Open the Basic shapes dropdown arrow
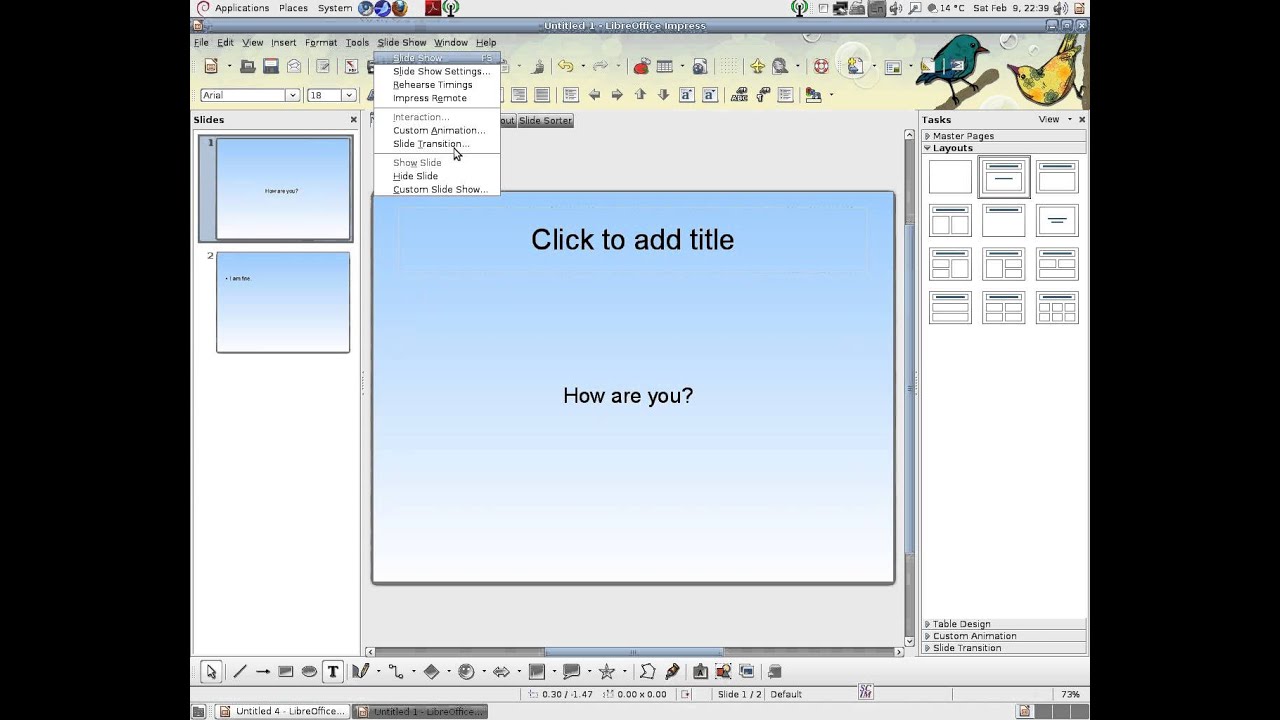Screen dimensions: 1280x720 tap(448, 672)
